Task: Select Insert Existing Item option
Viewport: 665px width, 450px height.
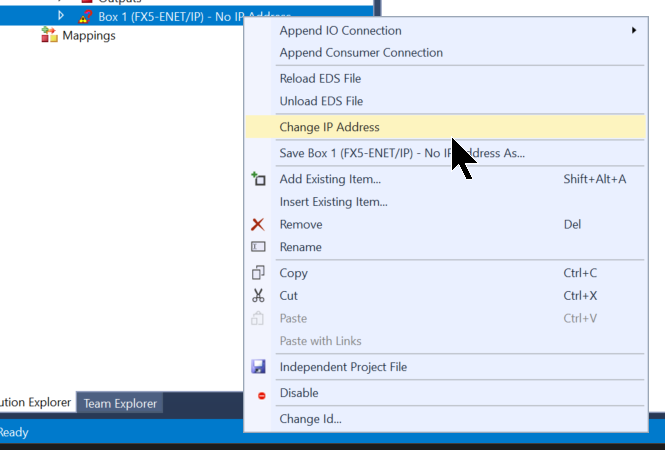Action: click(x=333, y=202)
